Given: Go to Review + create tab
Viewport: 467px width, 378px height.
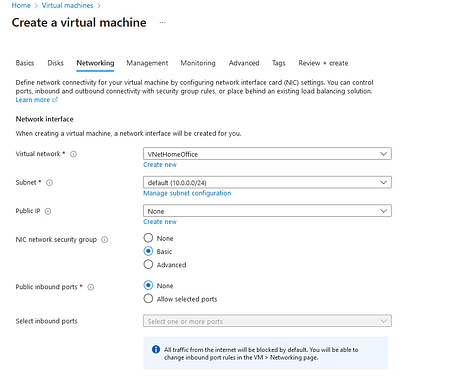Looking at the screenshot, I should tap(323, 63).
